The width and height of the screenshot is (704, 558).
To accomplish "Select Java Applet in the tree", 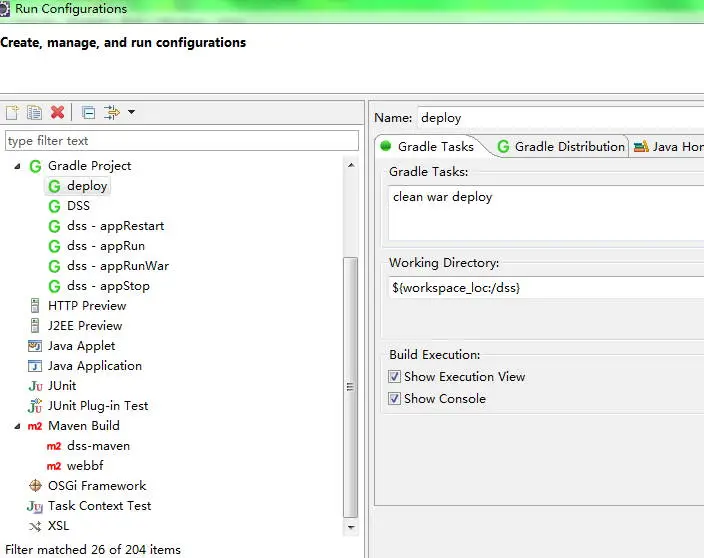I will click(x=82, y=346).
